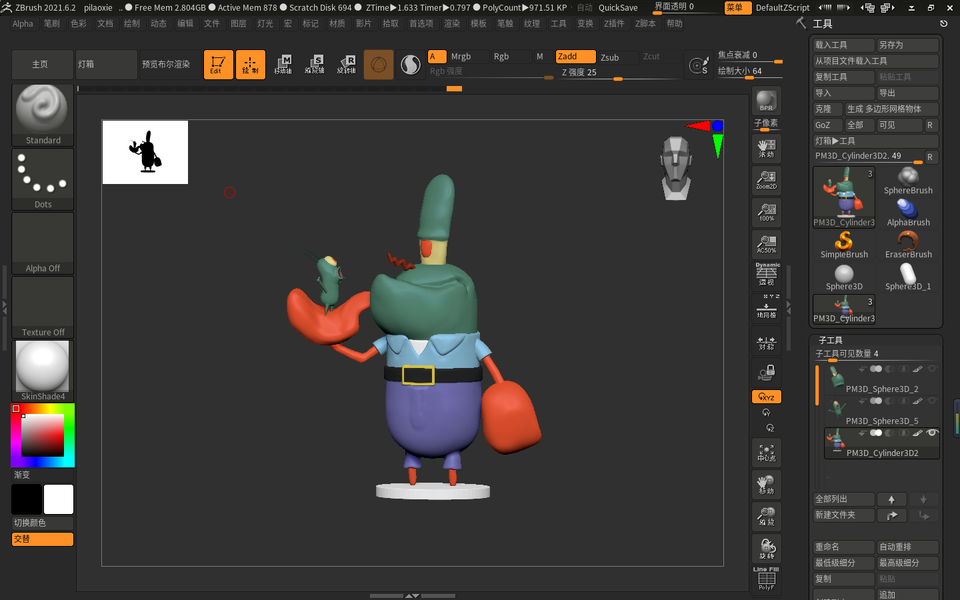
Task: Select the PM3D_Sphere3D_5 subtool
Action: click(x=881, y=411)
